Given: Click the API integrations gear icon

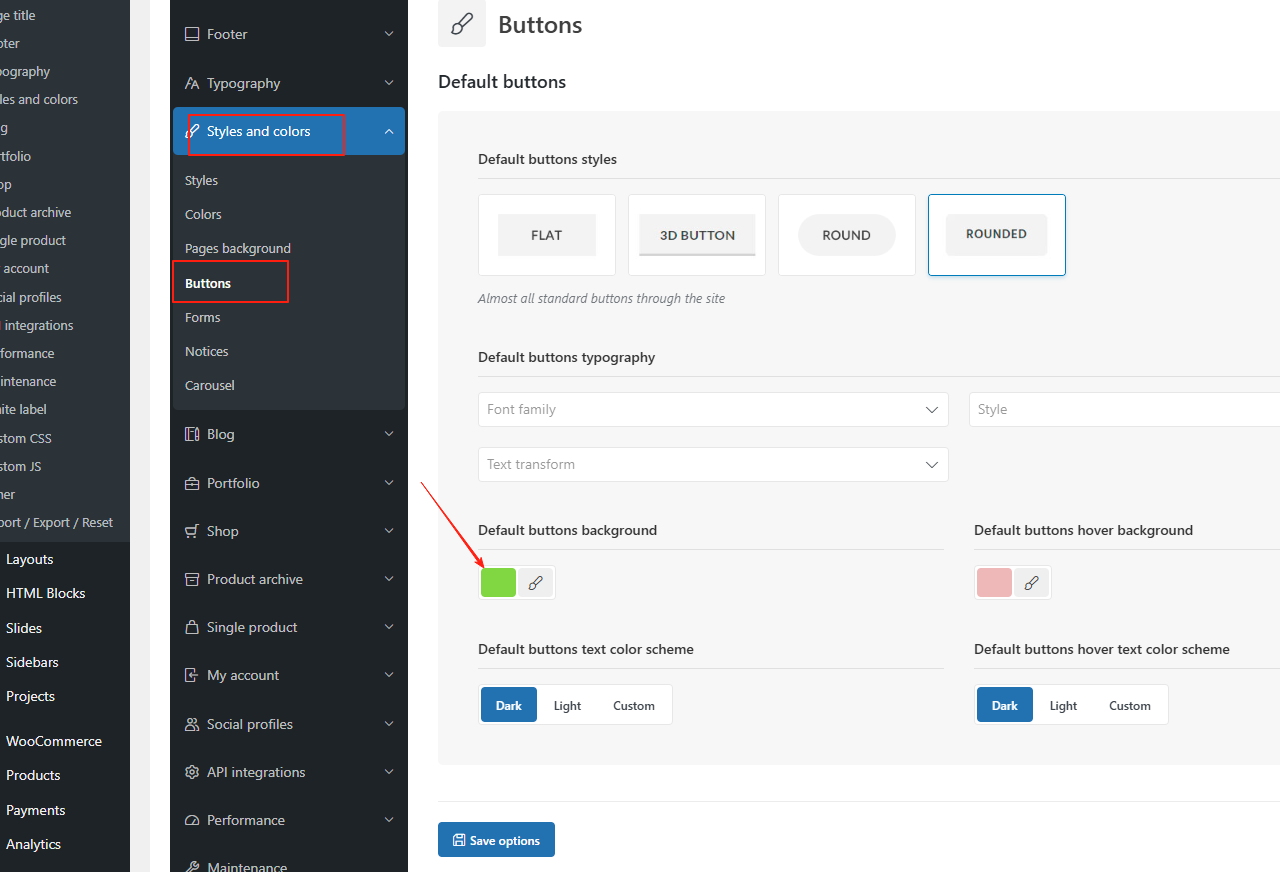Looking at the screenshot, I should tap(191, 771).
